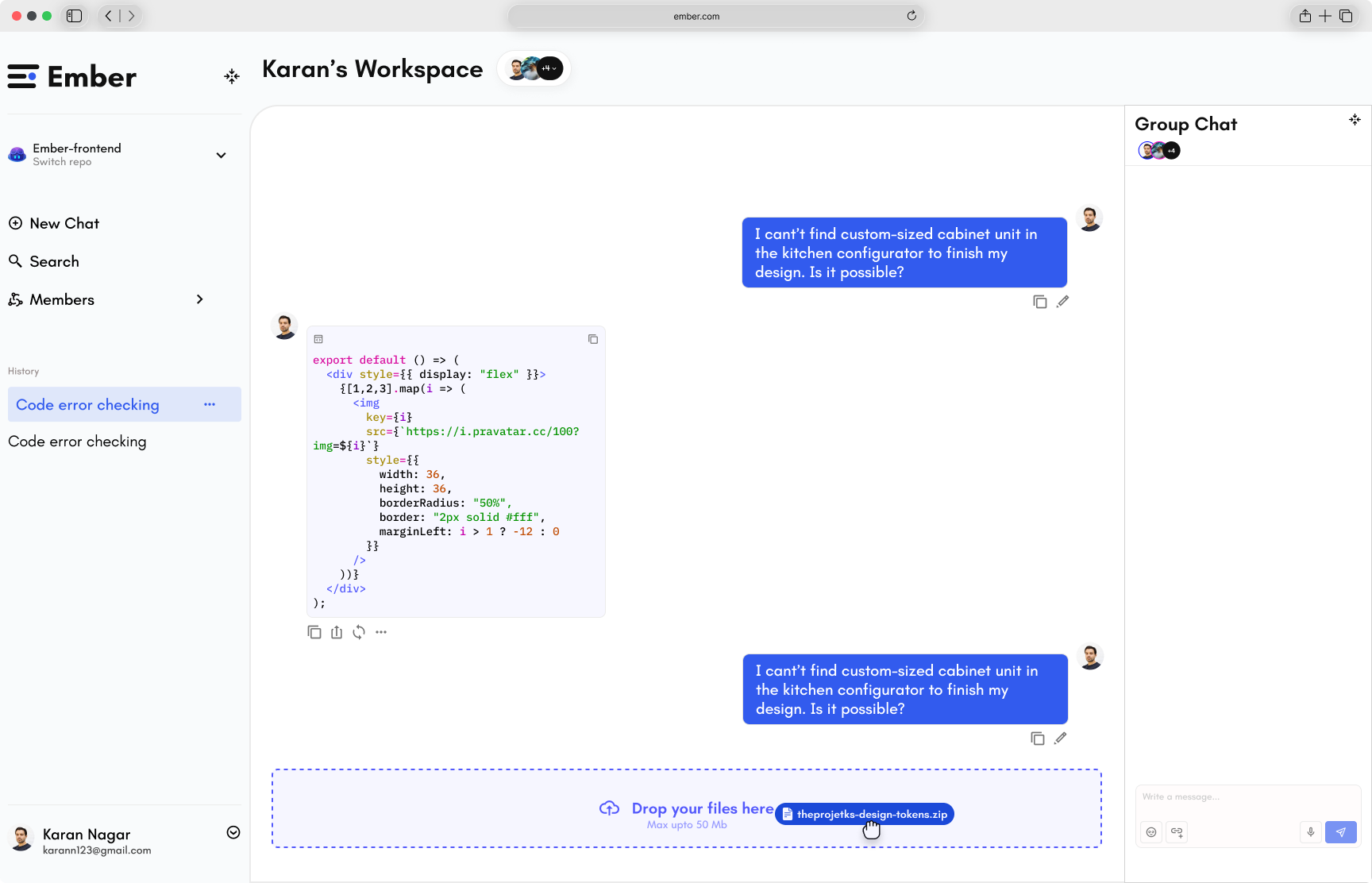This screenshot has width=1372, height=883.
Task: Click the avatar next to the code response
Action: click(x=284, y=326)
